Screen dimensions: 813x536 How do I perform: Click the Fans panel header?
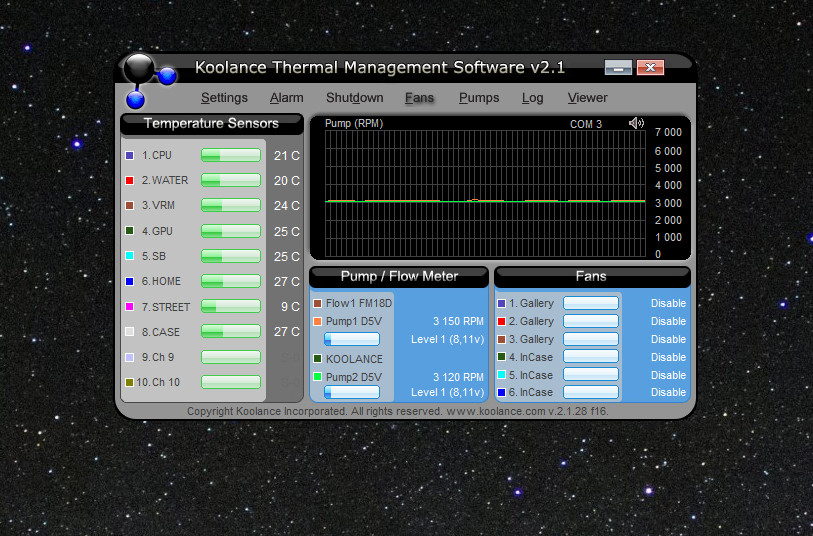click(x=592, y=277)
